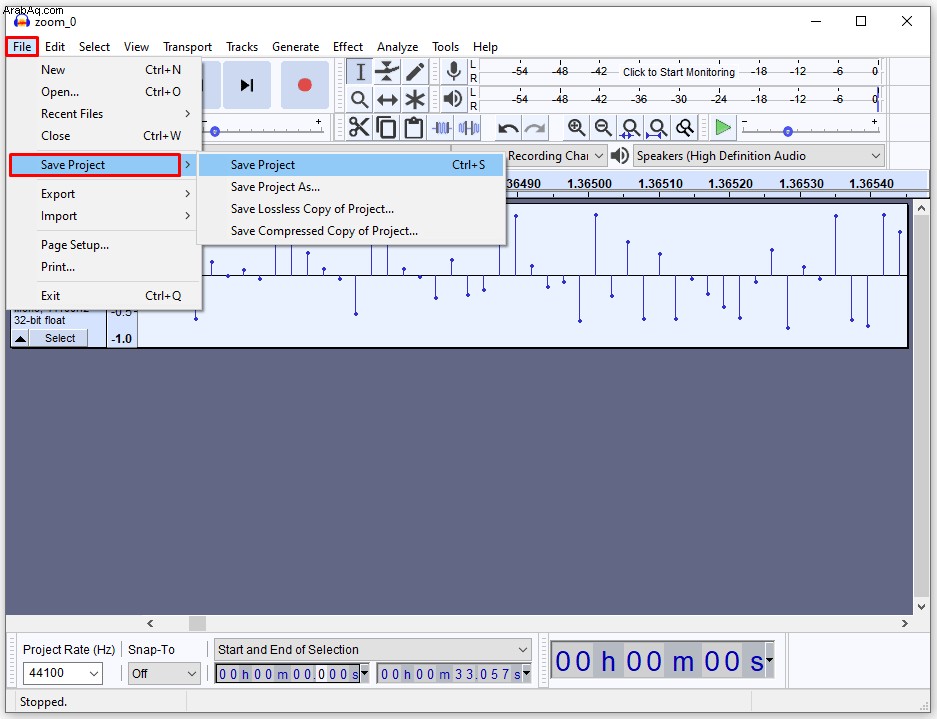This screenshot has width=937, height=719.
Task: Select the Zoom magnifier tool
Action: pos(360,99)
